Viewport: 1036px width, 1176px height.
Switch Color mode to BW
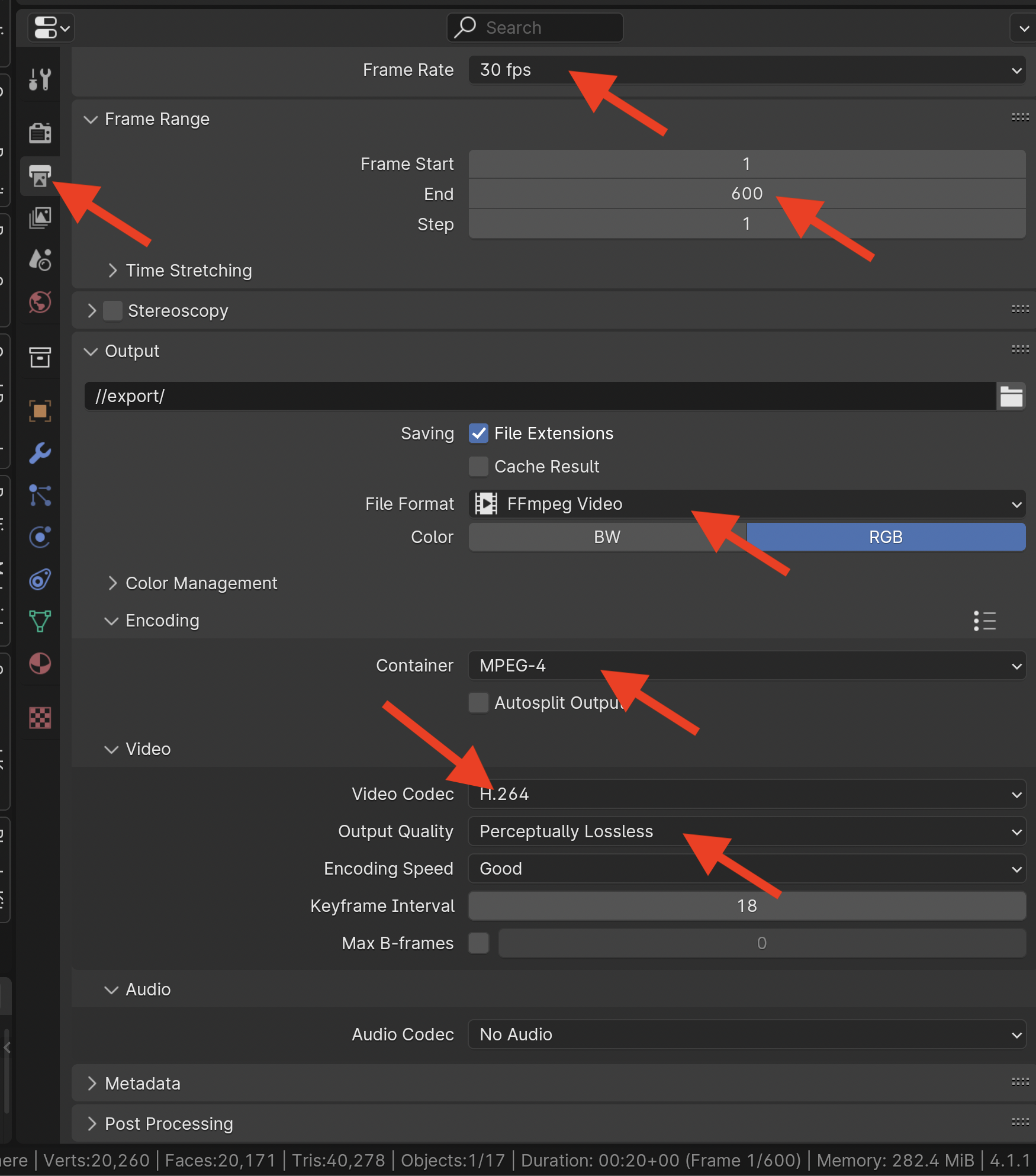pos(607,537)
